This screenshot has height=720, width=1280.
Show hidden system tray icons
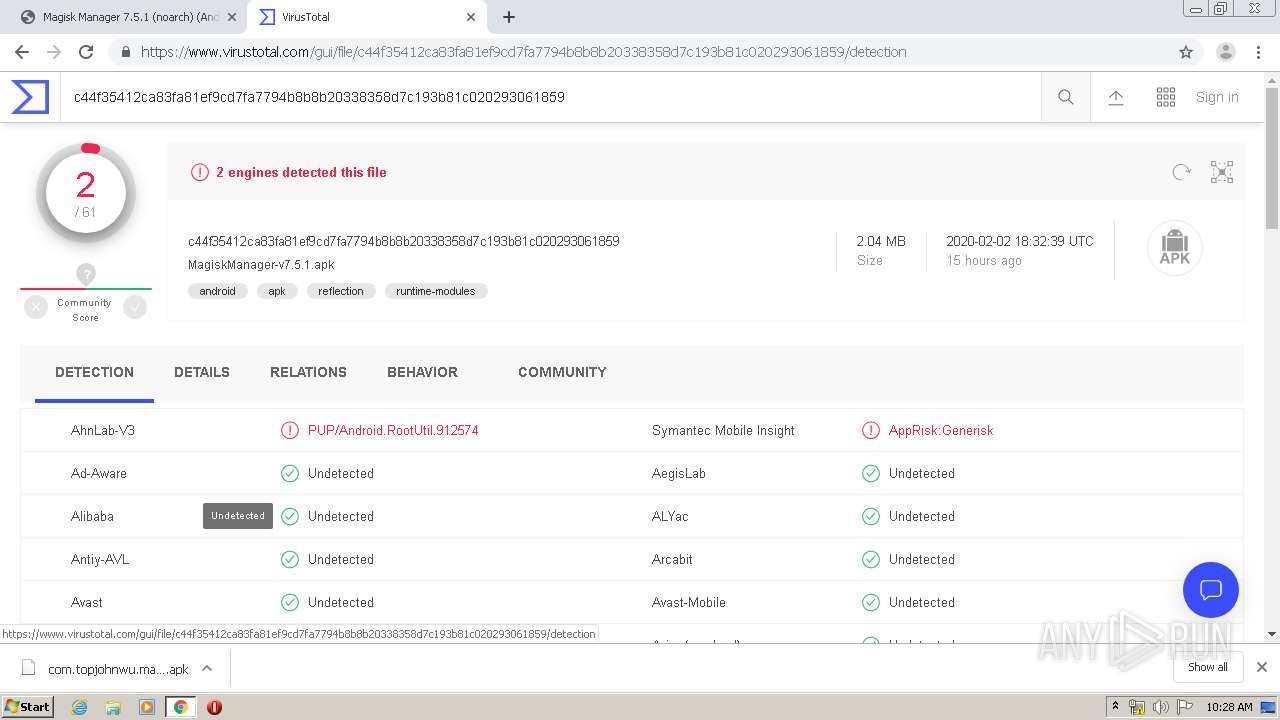[x=1116, y=707]
